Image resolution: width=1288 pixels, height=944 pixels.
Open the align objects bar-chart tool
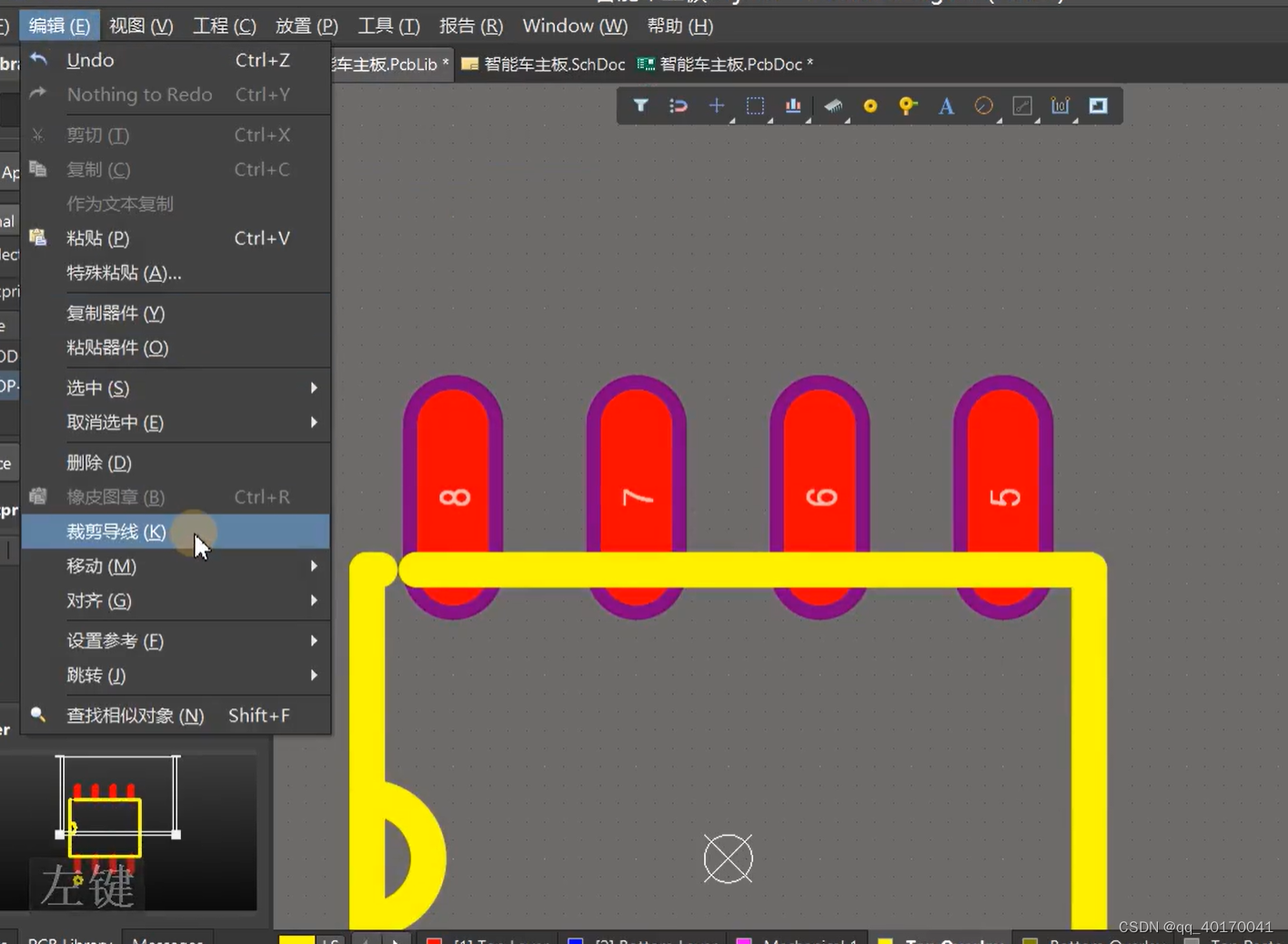[x=793, y=105]
